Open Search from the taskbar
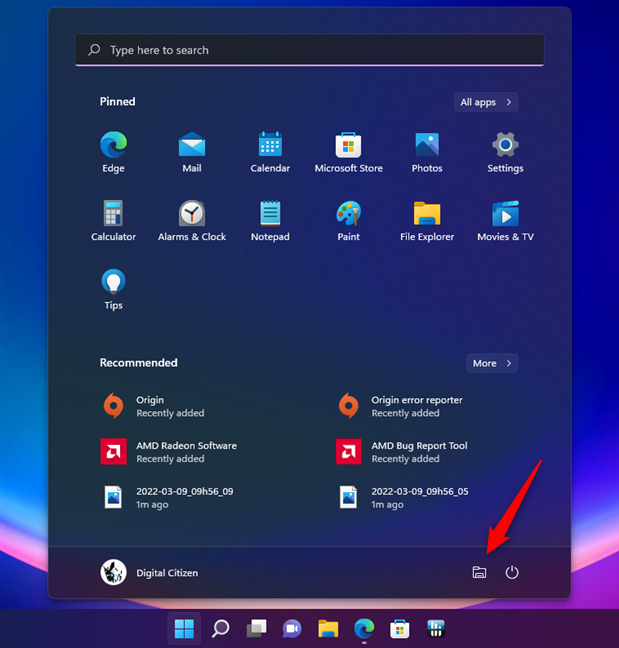This screenshot has height=648, width=619. pos(220,629)
